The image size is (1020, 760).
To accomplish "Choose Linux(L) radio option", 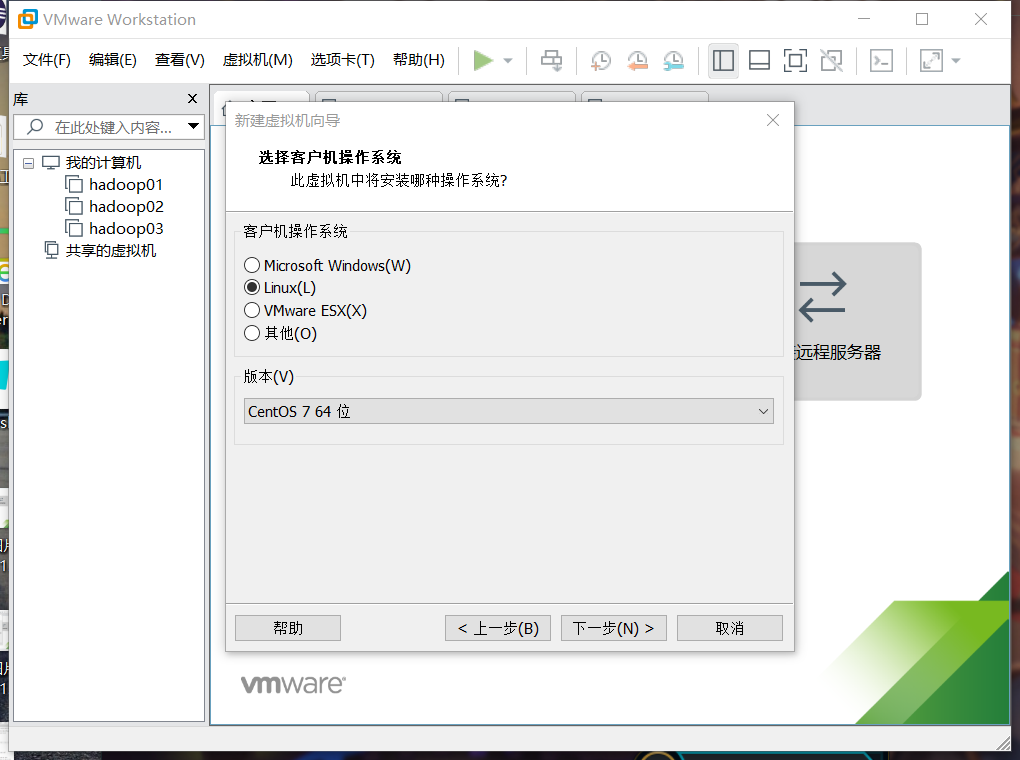I will (x=280, y=288).
